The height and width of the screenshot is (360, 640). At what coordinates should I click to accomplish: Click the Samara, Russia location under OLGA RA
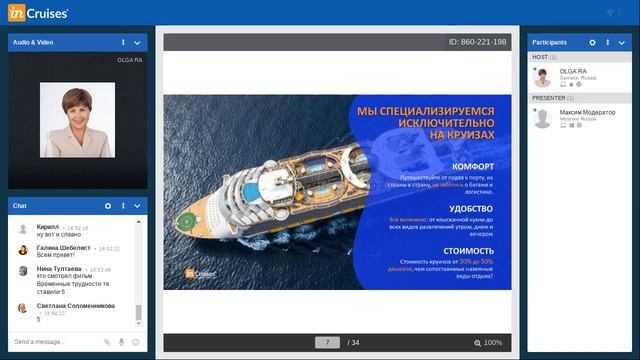[578, 78]
